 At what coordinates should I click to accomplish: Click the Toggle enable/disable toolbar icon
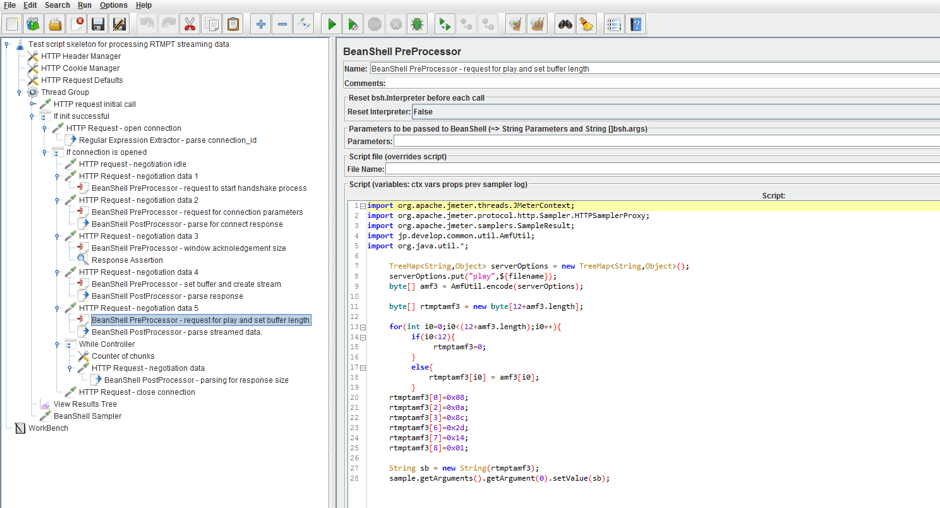[304, 25]
